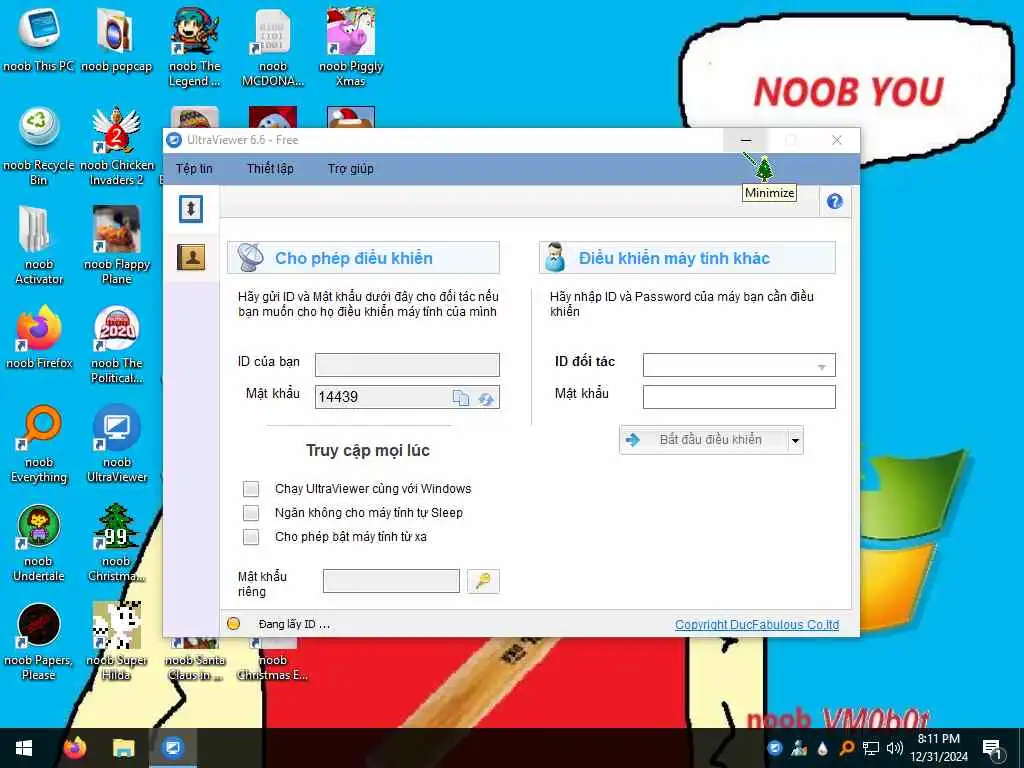Image resolution: width=1024 pixels, height=768 pixels.
Task: Open noob Everything desktop shortcut
Action: 39,443
